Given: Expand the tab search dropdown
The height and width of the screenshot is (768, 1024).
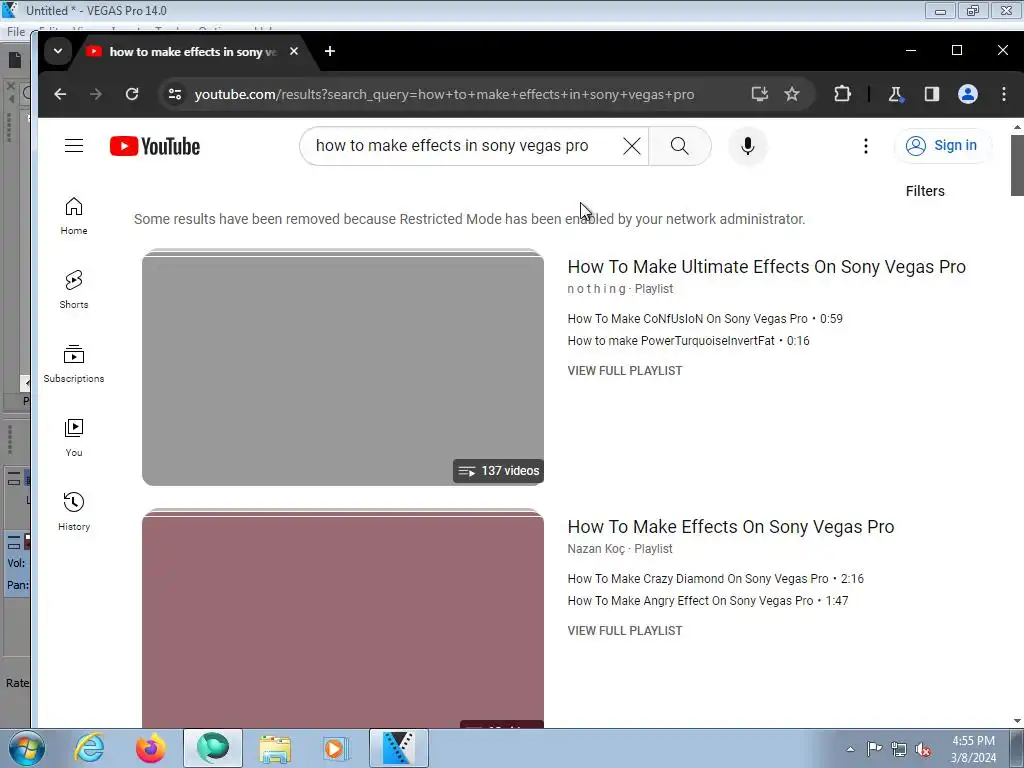Looking at the screenshot, I should (58, 51).
